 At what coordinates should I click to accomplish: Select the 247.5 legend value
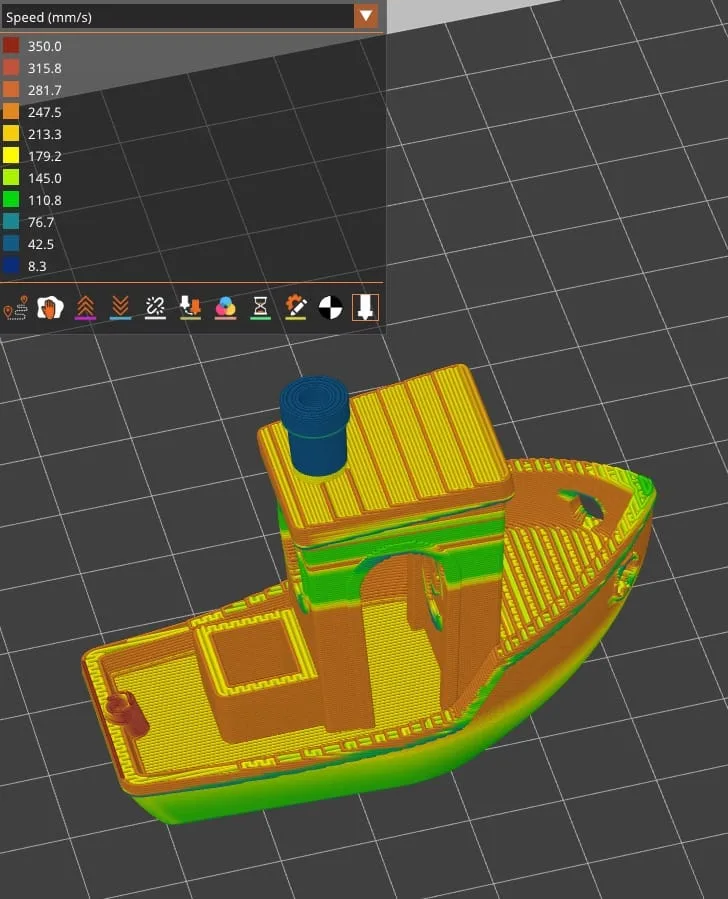[45, 112]
